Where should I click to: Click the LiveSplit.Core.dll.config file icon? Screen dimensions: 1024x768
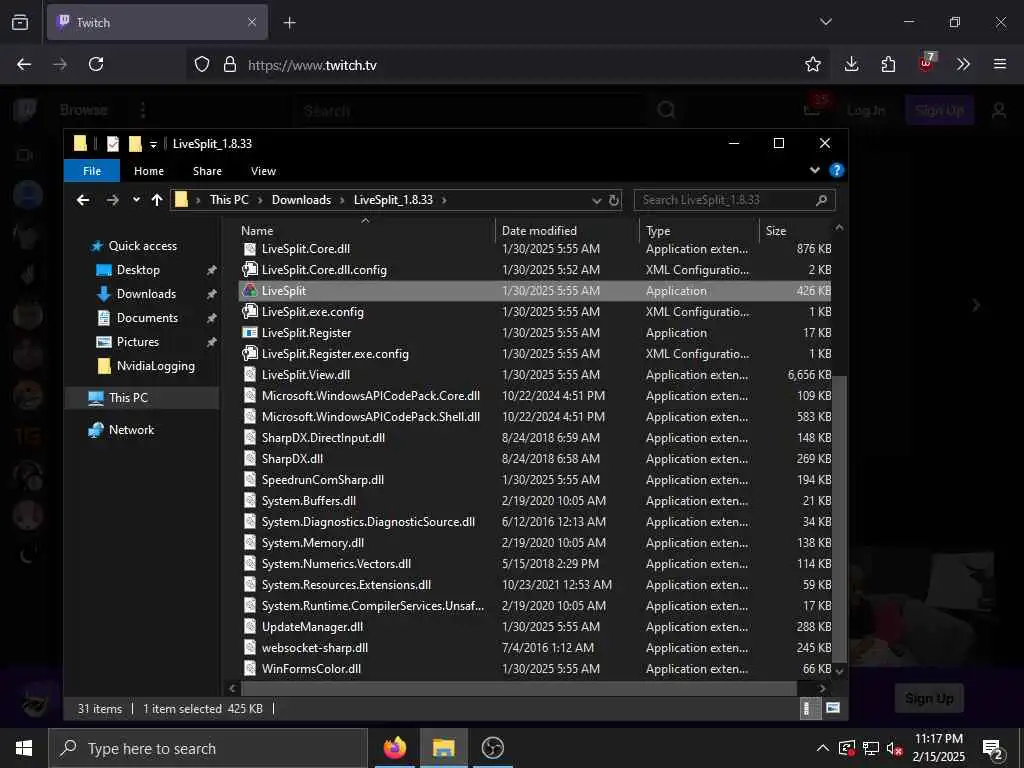point(249,269)
